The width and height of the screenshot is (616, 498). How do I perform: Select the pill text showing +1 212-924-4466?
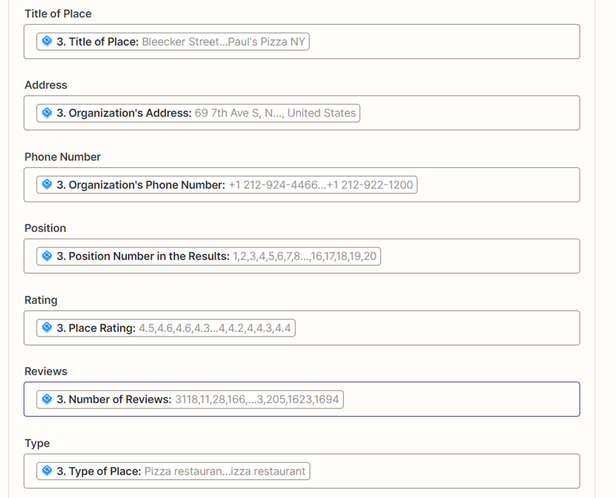point(320,185)
